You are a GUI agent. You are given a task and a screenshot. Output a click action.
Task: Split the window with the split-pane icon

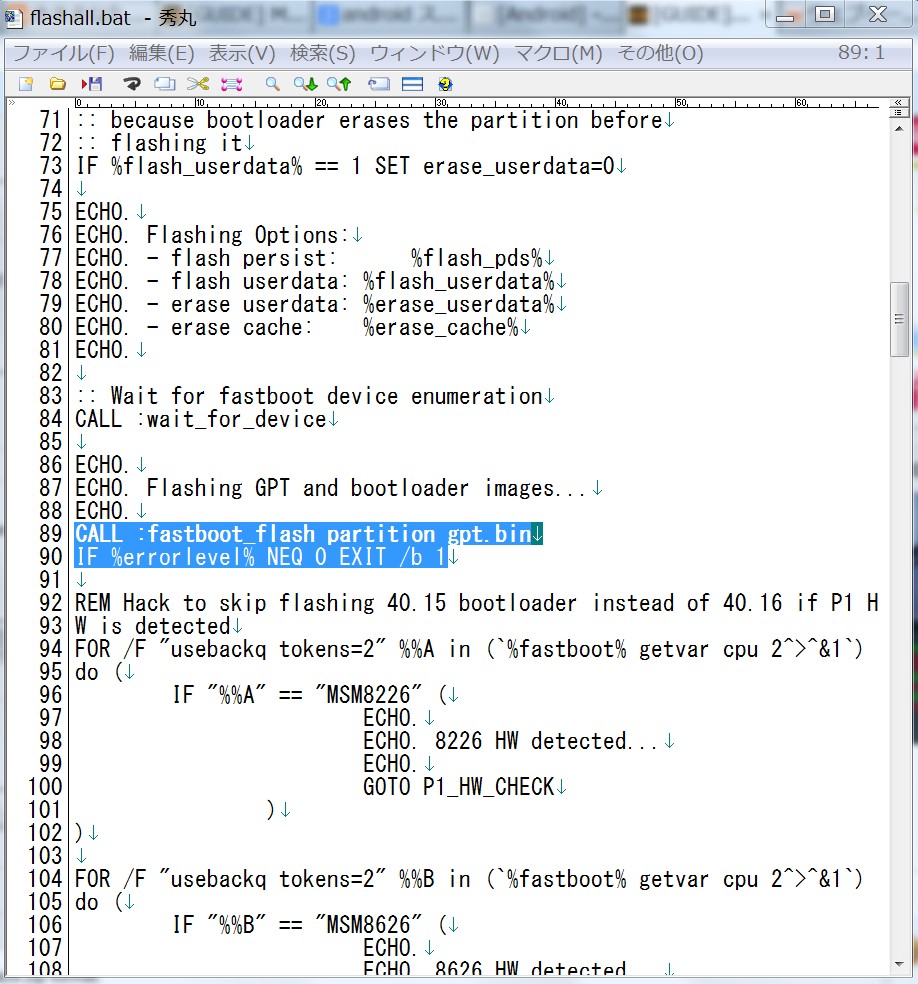[412, 83]
